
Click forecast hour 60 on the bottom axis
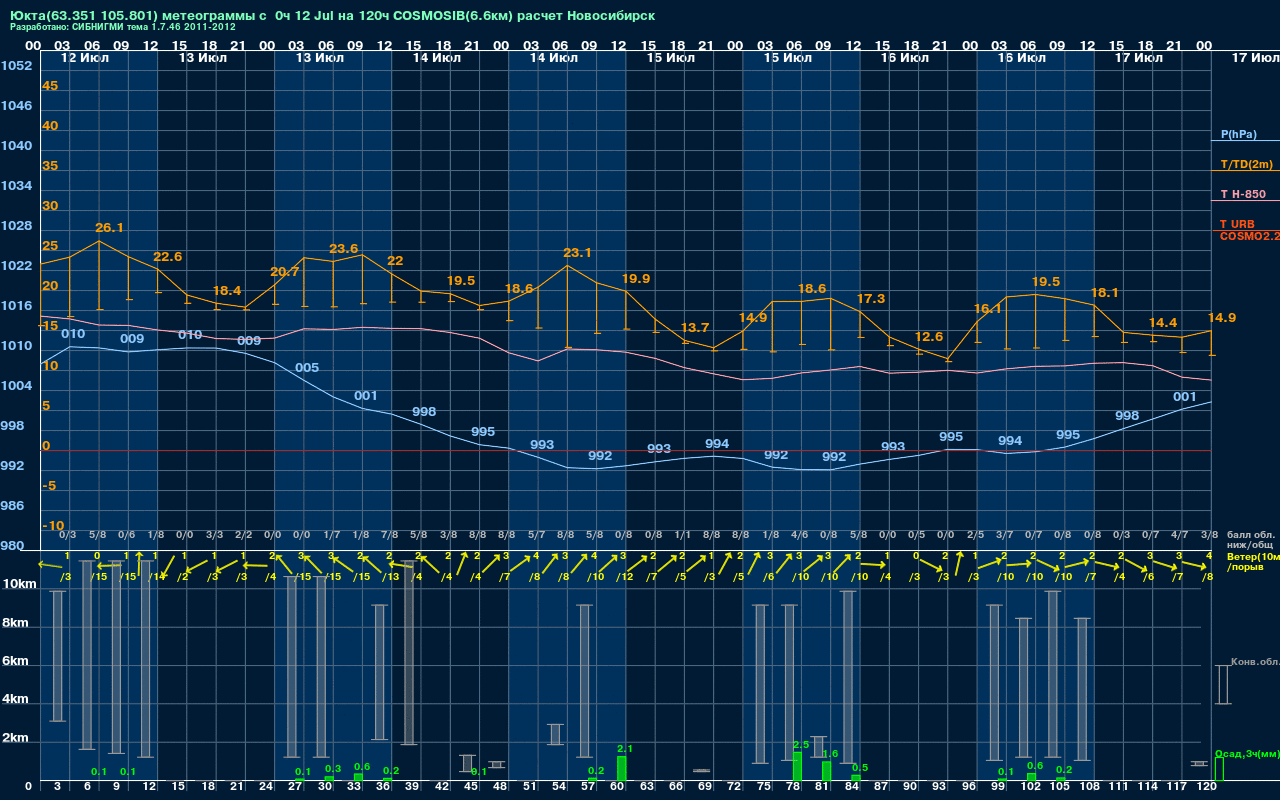click(619, 788)
